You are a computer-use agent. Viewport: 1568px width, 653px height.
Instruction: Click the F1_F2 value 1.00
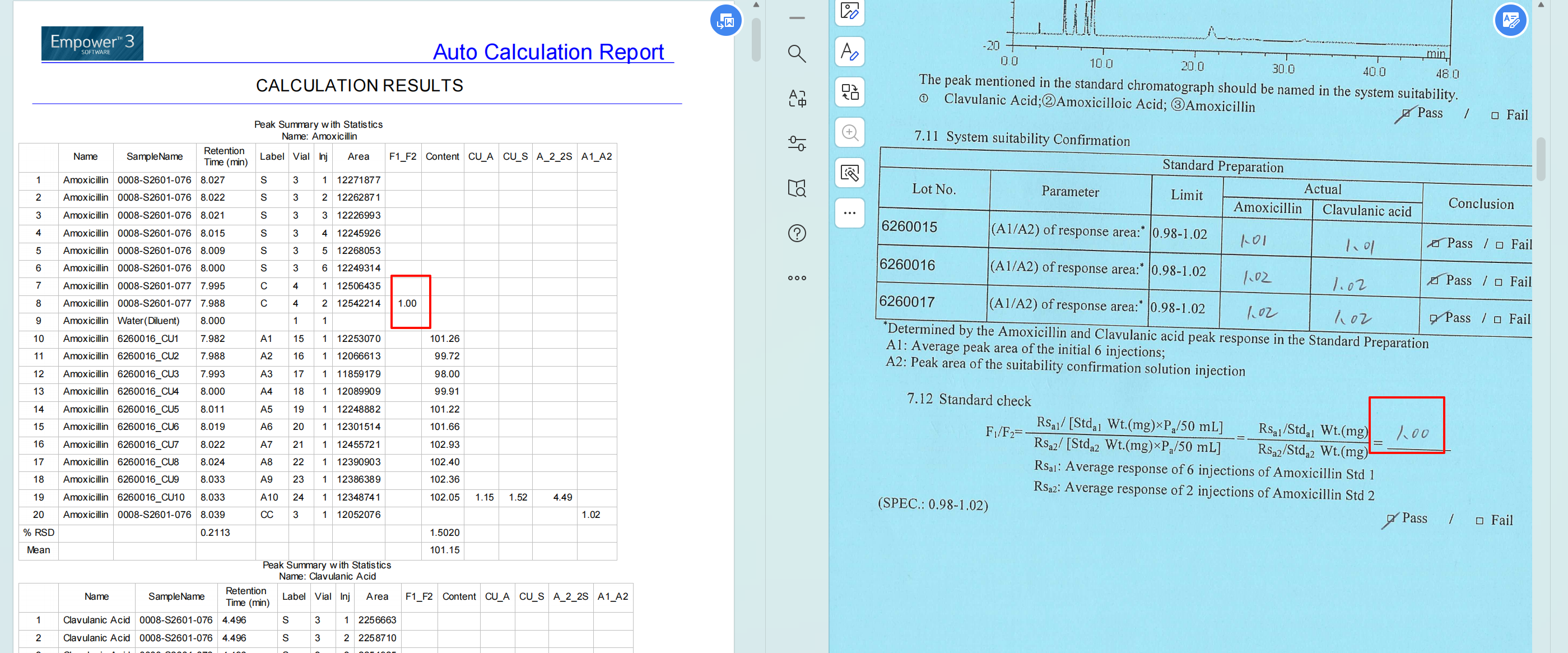[407, 303]
